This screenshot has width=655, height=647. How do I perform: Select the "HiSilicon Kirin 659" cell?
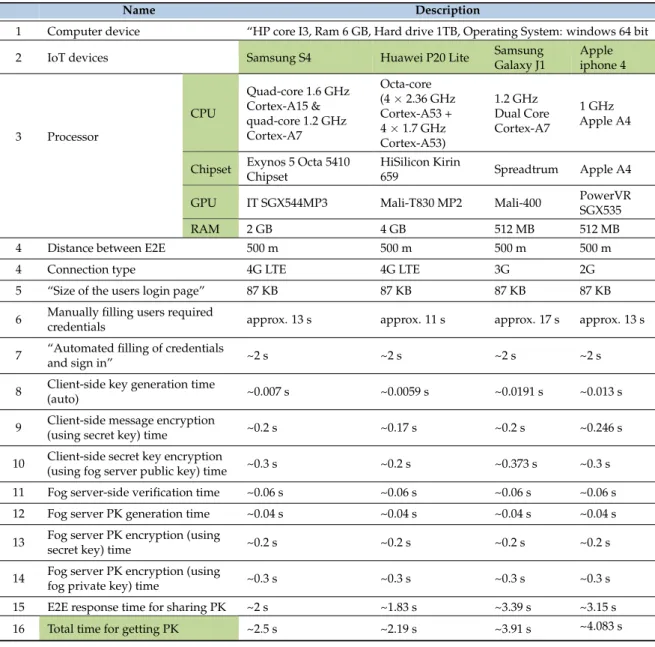(x=420, y=169)
